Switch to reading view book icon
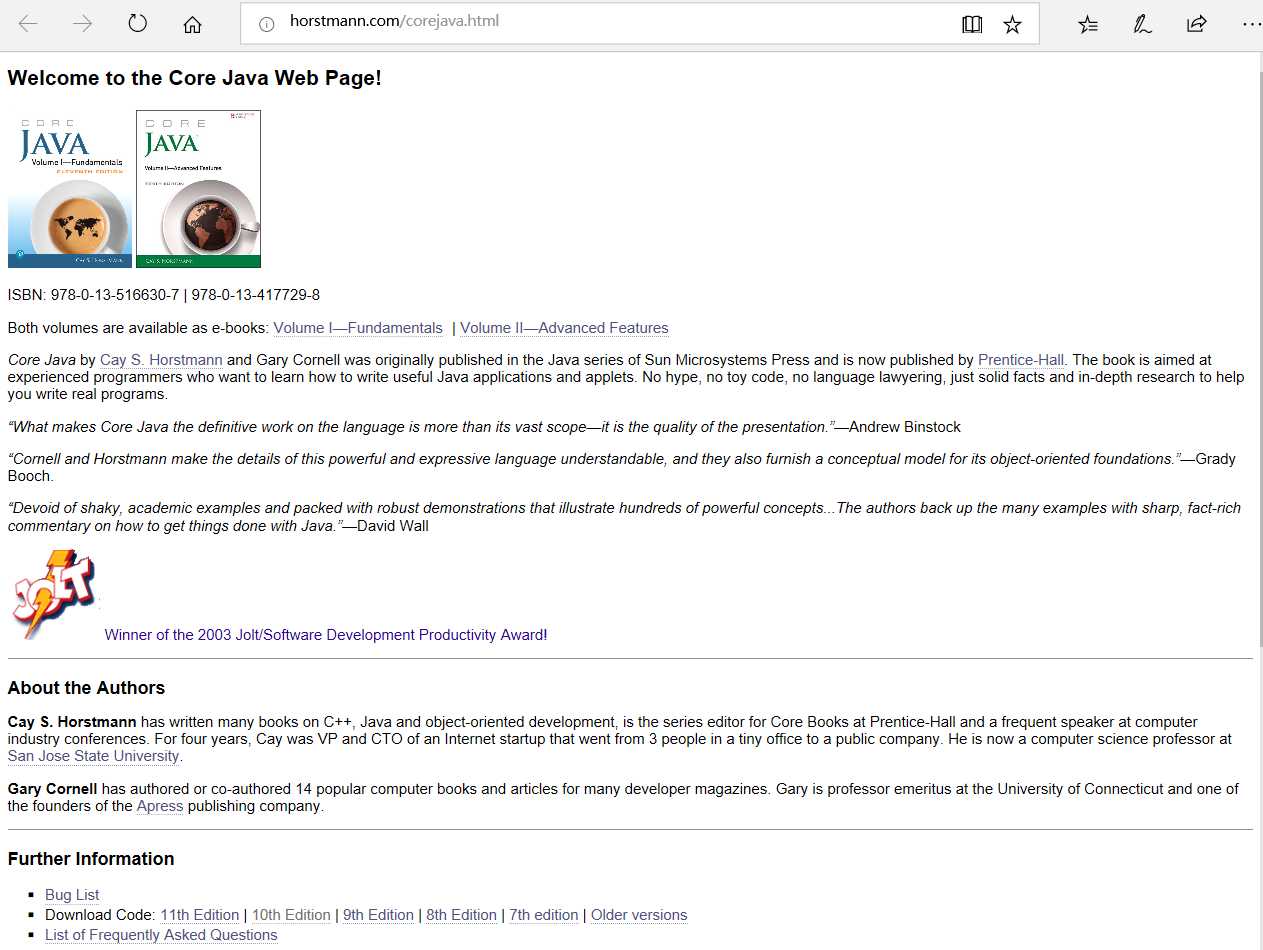The image size is (1263, 950). (x=972, y=24)
